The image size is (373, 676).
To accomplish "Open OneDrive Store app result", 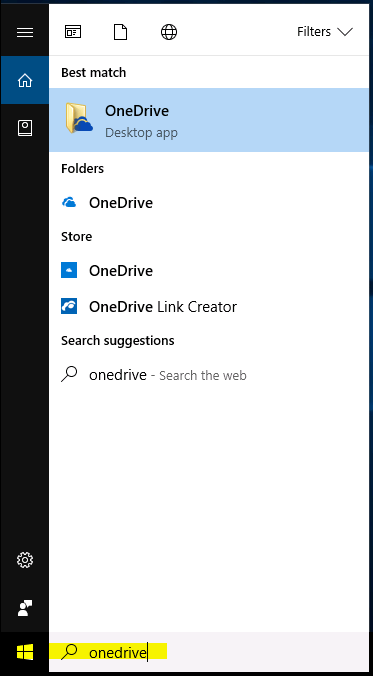I will (209, 271).
